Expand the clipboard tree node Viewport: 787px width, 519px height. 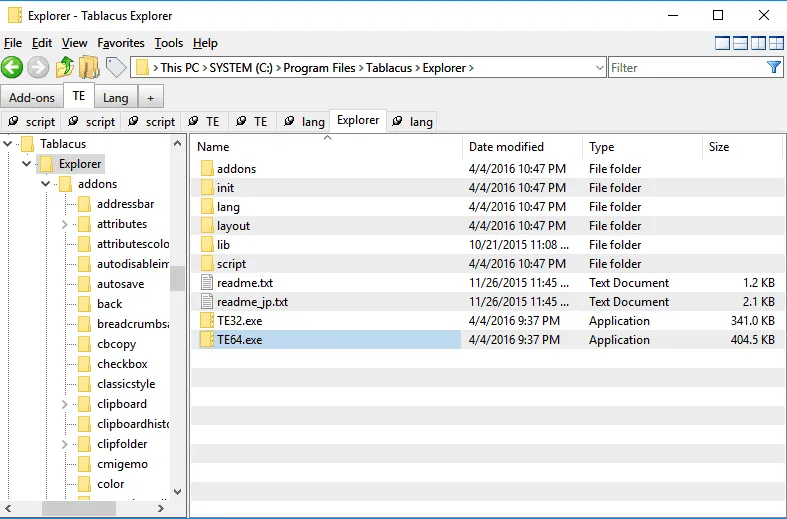[x=65, y=404]
